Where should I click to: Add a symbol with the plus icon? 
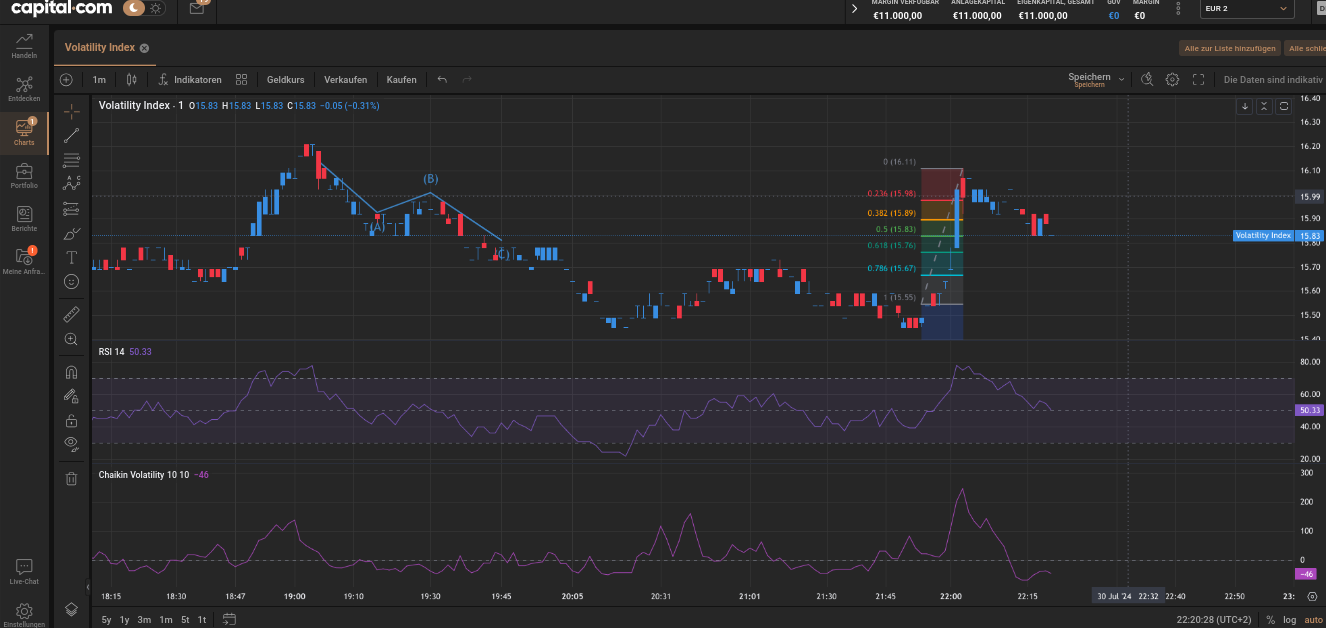(x=66, y=79)
